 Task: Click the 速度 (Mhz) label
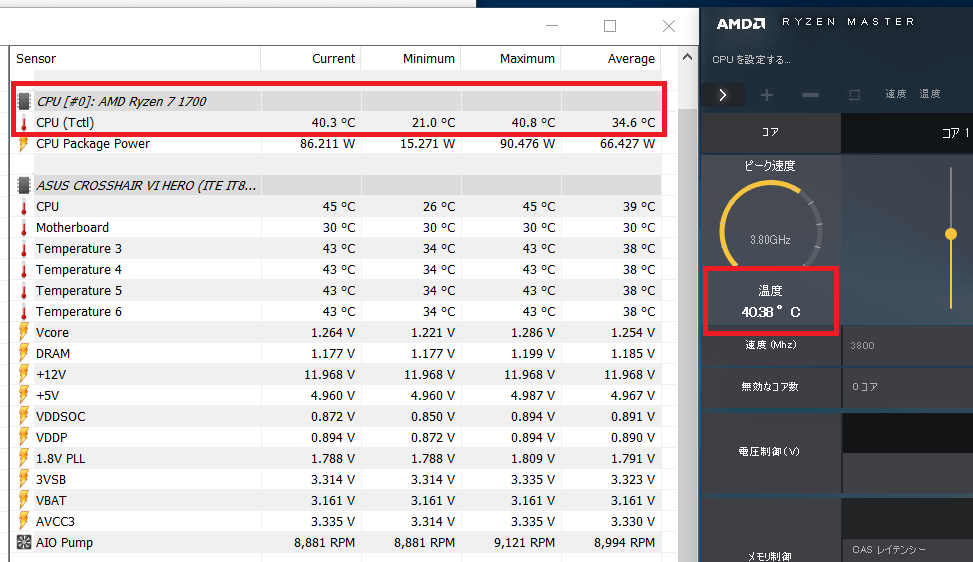(771, 345)
